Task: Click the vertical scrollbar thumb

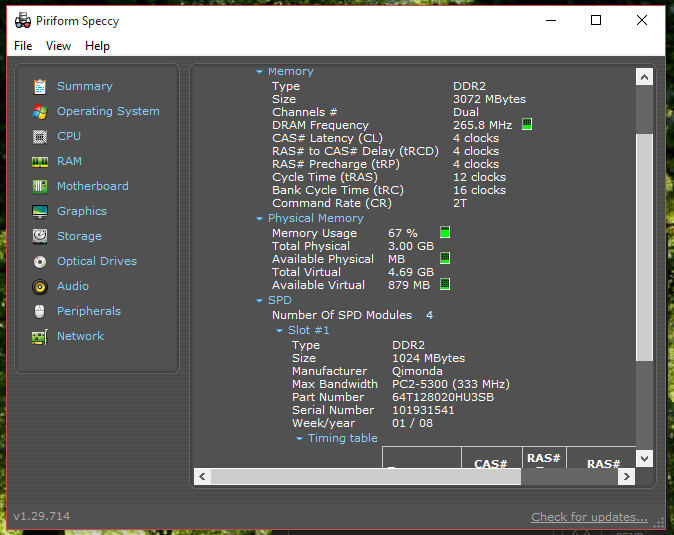Action: coord(644,247)
